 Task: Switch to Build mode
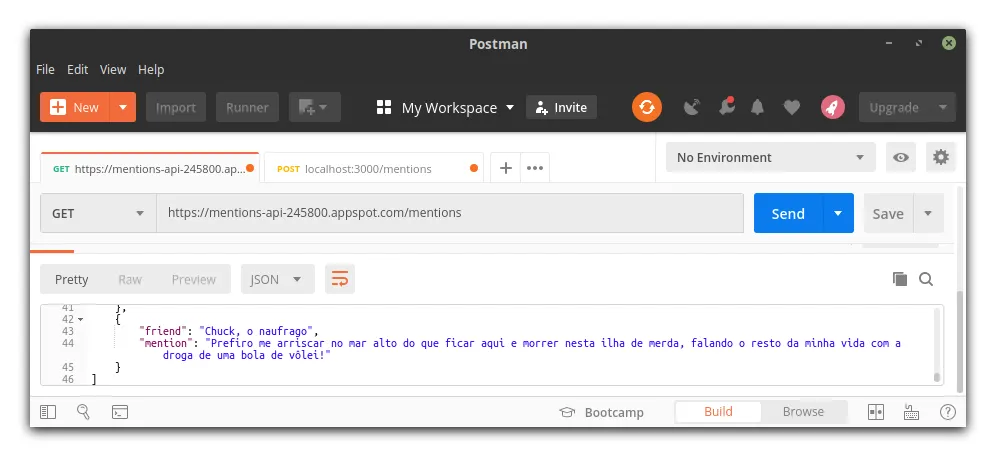[718, 412]
